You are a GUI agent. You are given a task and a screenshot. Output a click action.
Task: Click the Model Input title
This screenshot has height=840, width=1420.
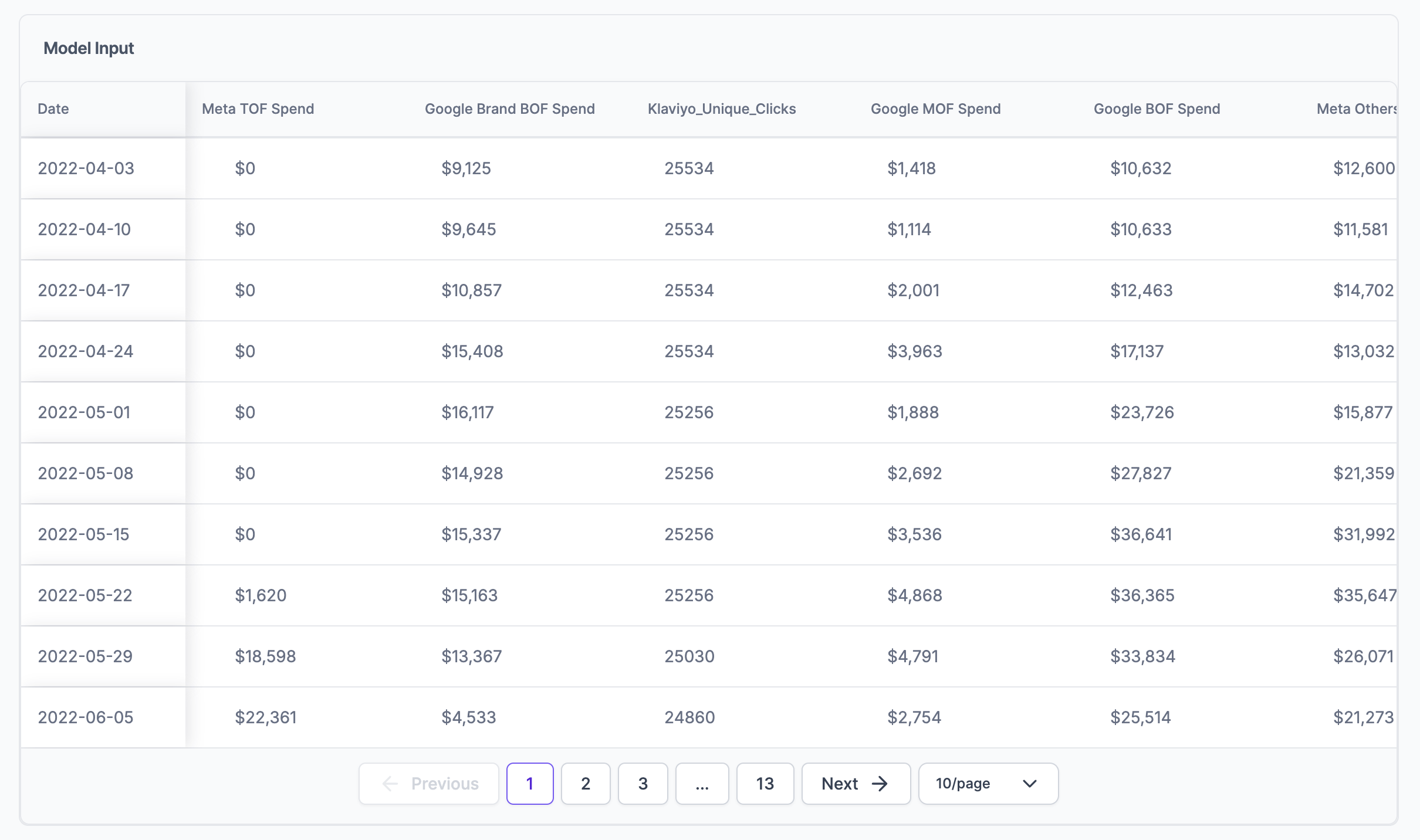(89, 48)
